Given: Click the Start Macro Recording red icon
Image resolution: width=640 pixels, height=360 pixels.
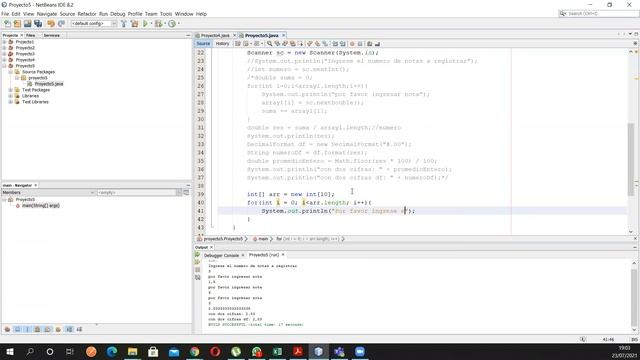Looking at the screenshot, I should coord(352,44).
